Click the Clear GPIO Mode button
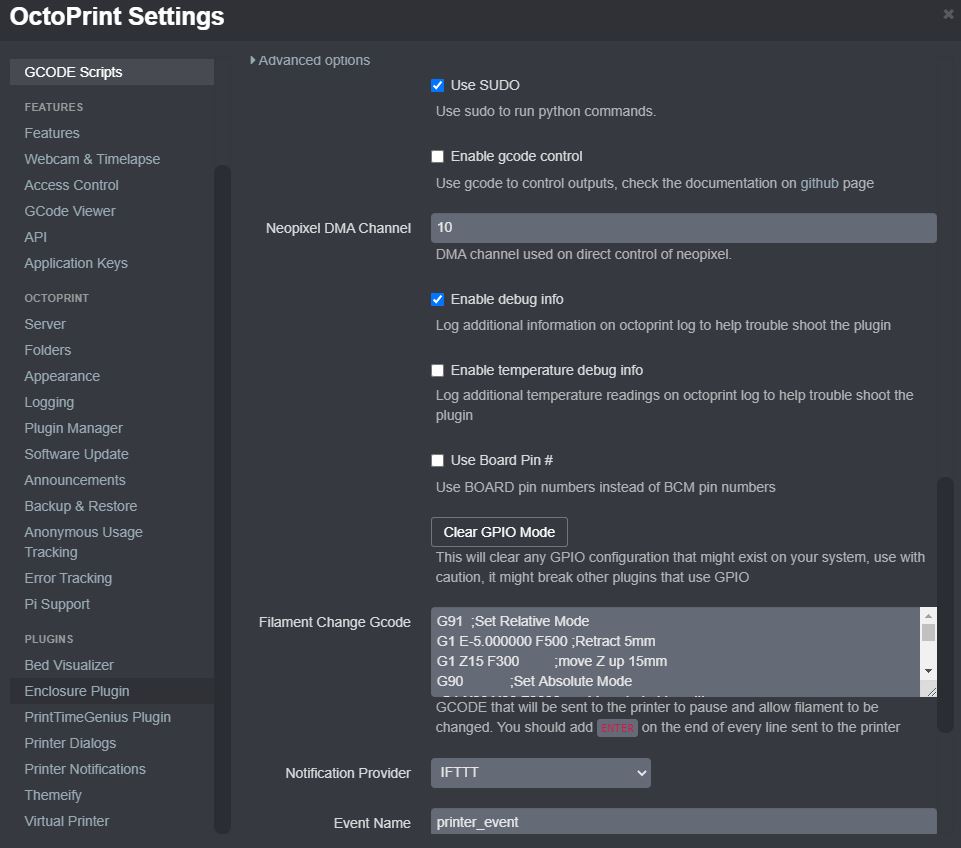961x848 pixels. pyautogui.click(x=499, y=532)
